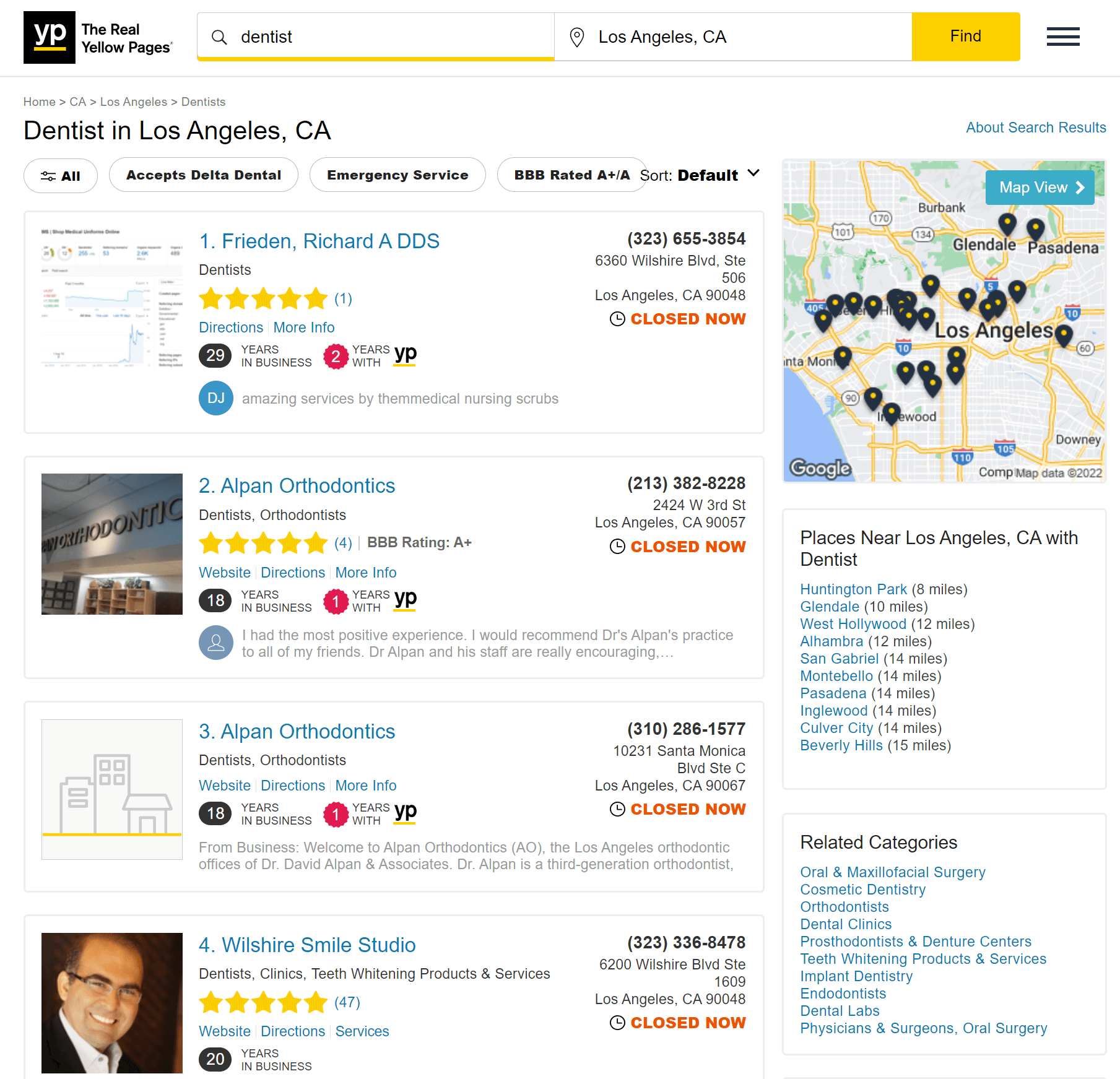The height and width of the screenshot is (1079, 1120).
Task: Open the West Hollywood places link
Action: point(853,624)
